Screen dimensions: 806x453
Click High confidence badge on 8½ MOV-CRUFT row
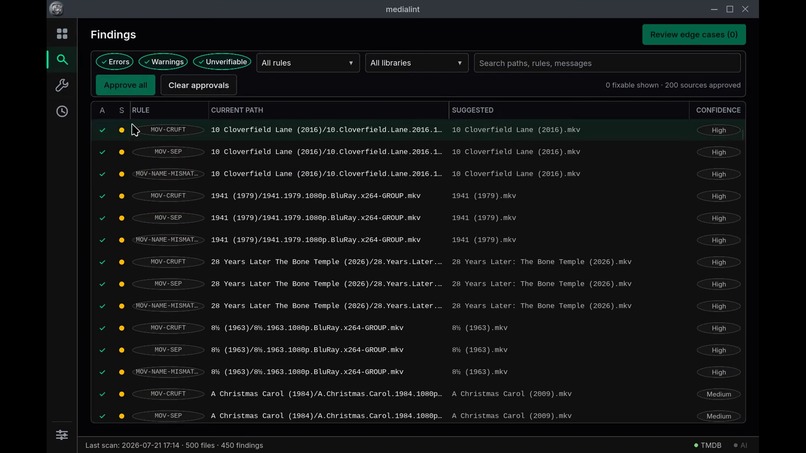pyautogui.click(x=718, y=328)
